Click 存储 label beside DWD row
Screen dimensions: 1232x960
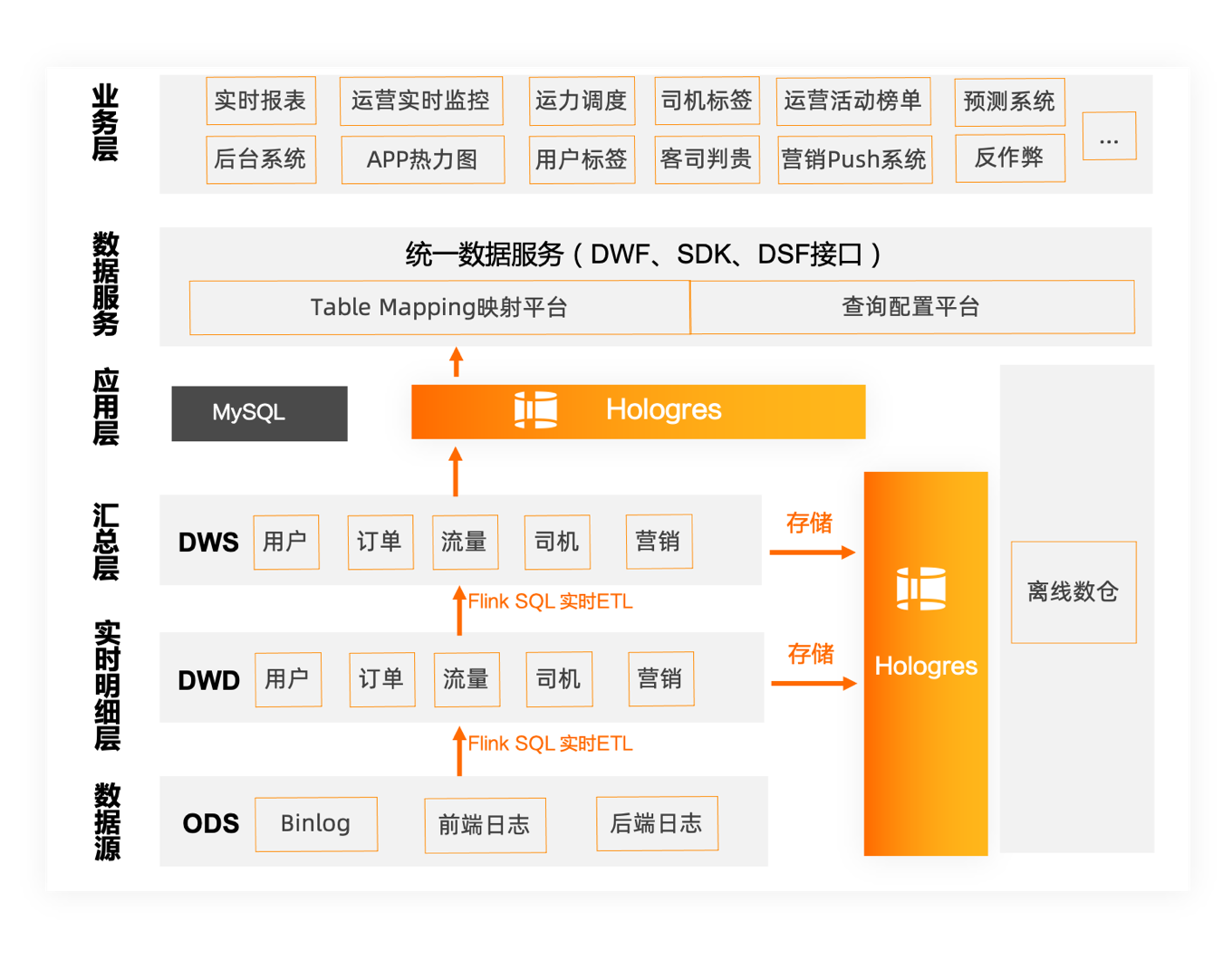click(x=811, y=654)
